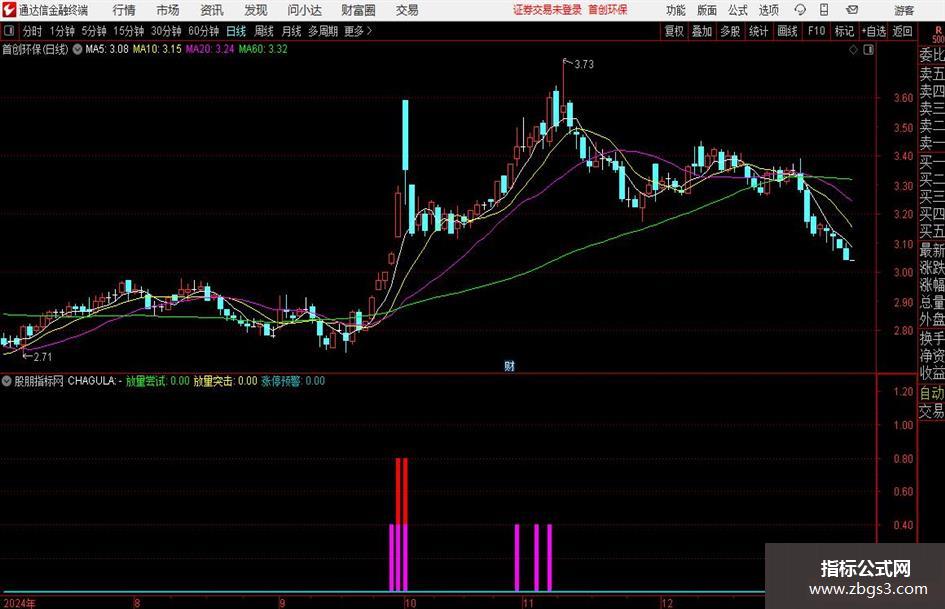Click the 换手 row in the right sidebar
This screenshot has height=609, width=945.
pyautogui.click(x=932, y=338)
